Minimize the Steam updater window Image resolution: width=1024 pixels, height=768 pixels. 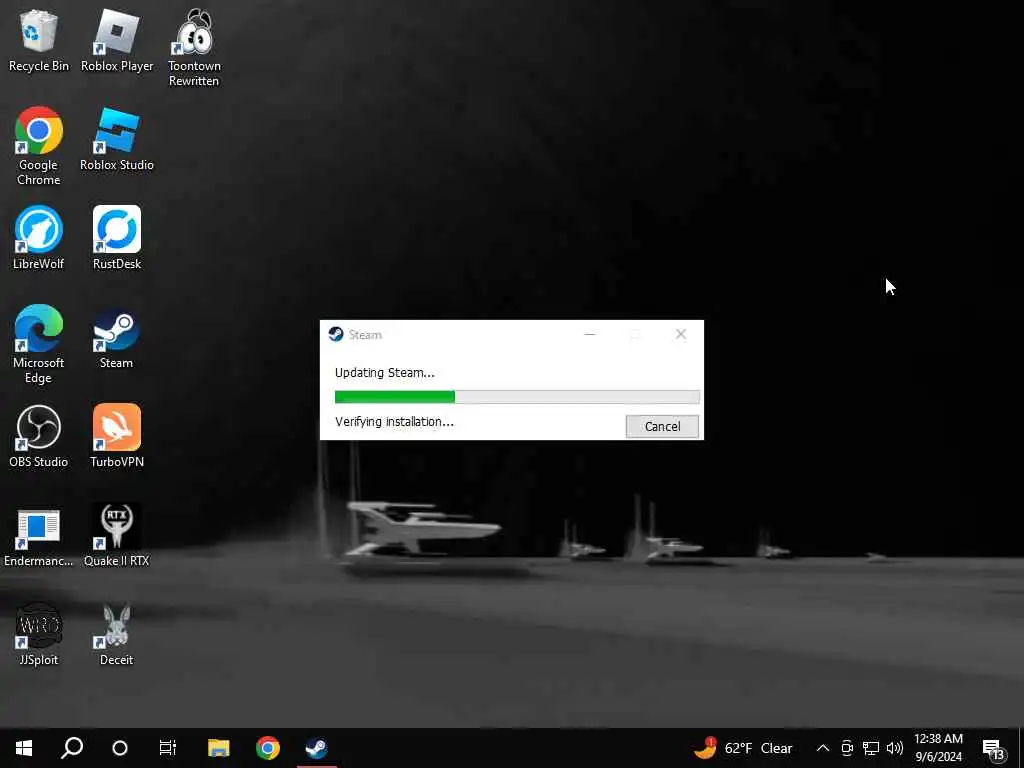coord(590,334)
